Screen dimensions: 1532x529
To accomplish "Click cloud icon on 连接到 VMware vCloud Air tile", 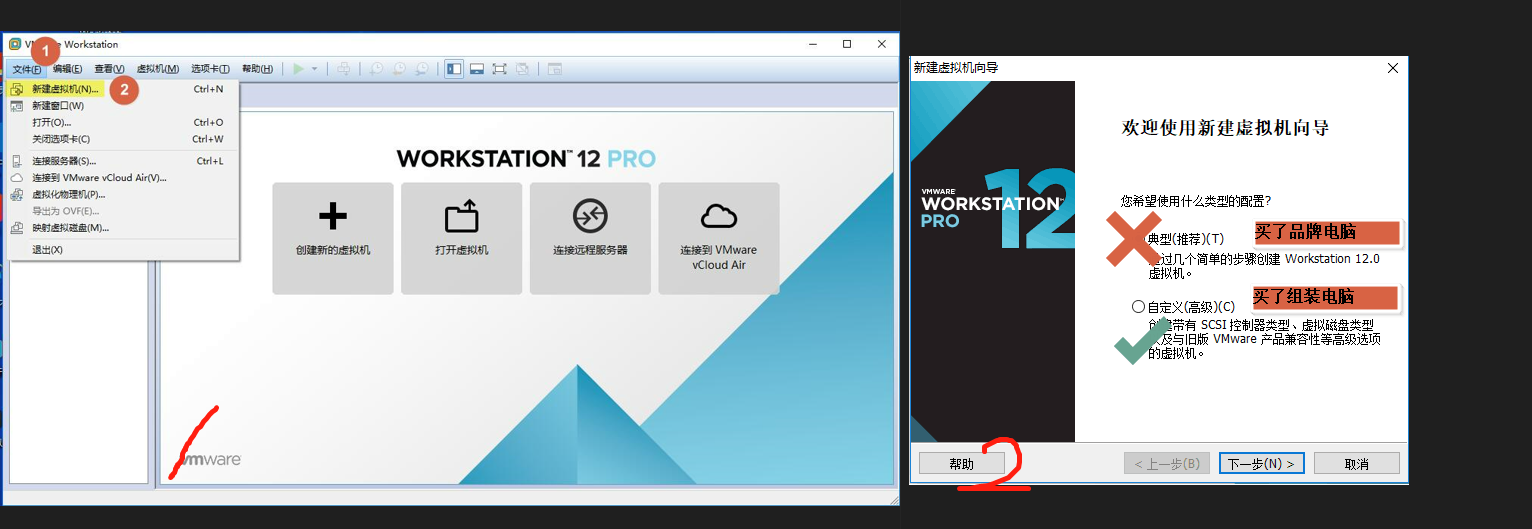I will (719, 216).
